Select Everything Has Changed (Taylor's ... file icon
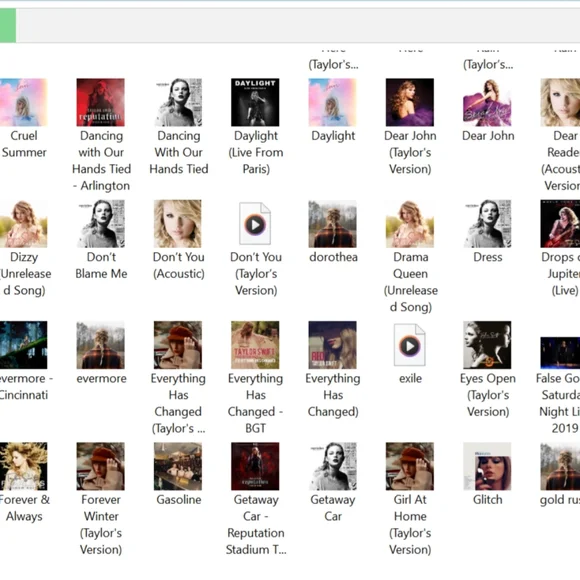The image size is (580, 580). pos(178,345)
